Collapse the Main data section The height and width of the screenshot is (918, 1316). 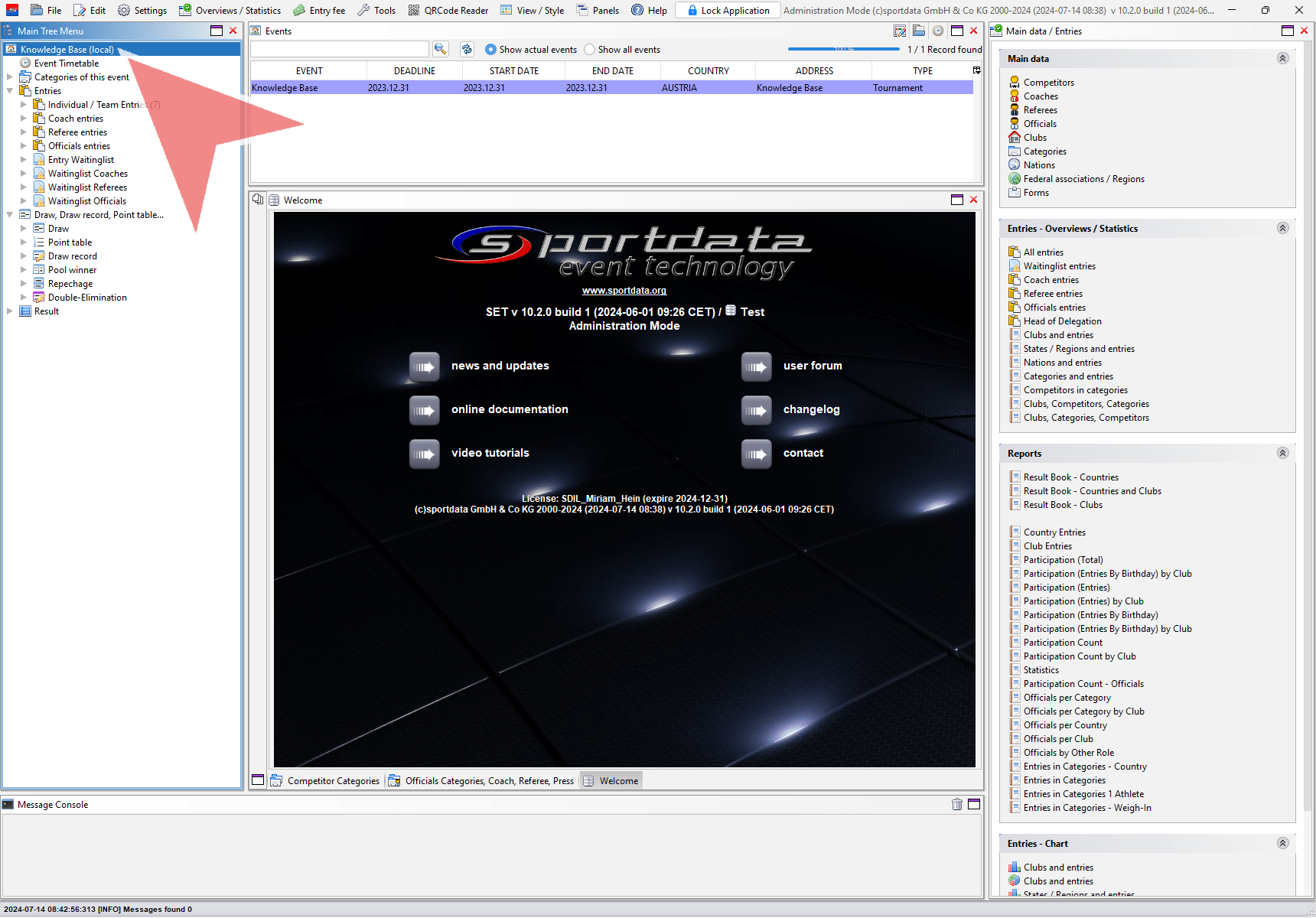click(x=1283, y=58)
